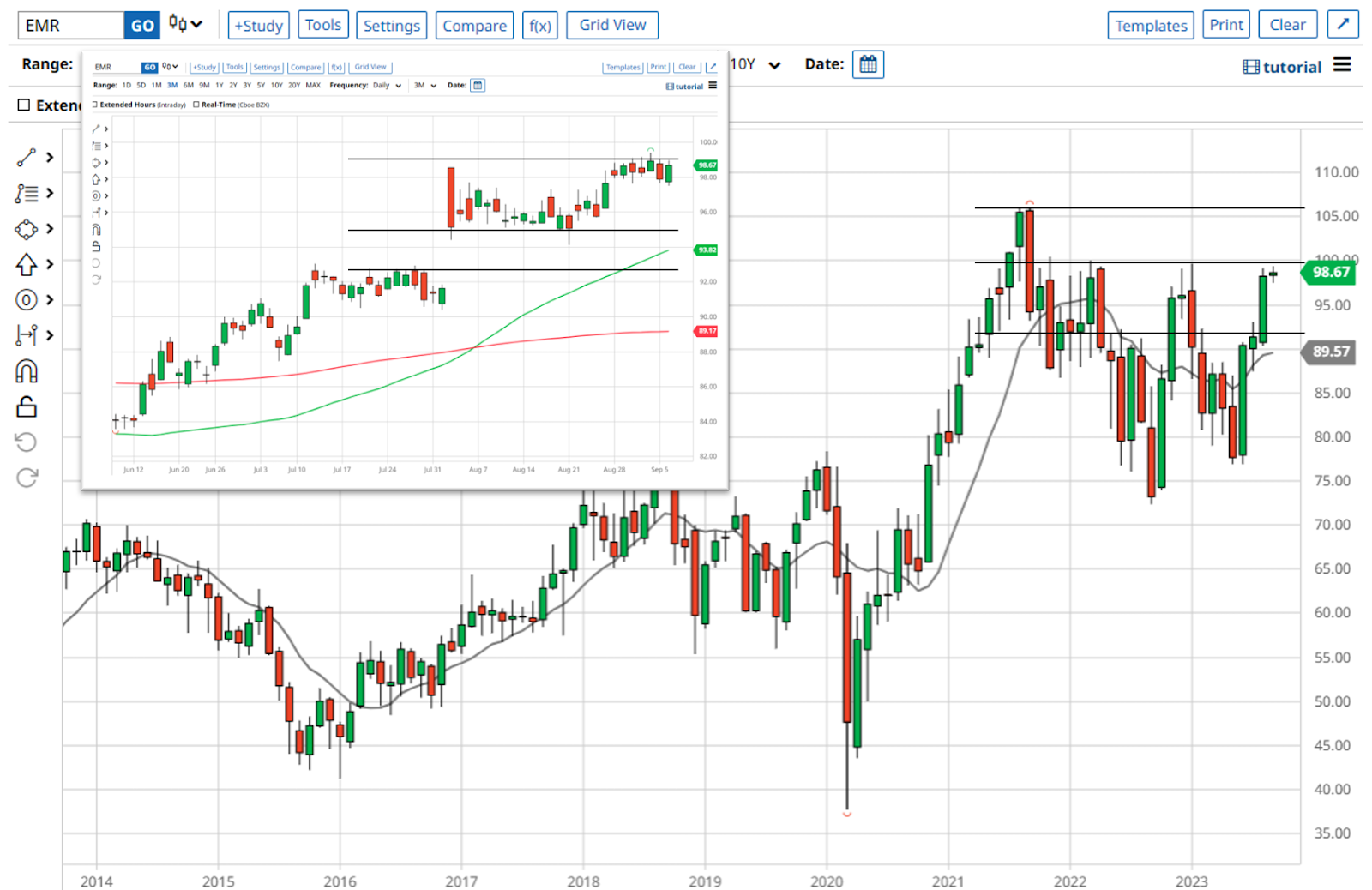
Task: Toggle the Extended Hours checkbox in main chart
Action: tap(24, 105)
